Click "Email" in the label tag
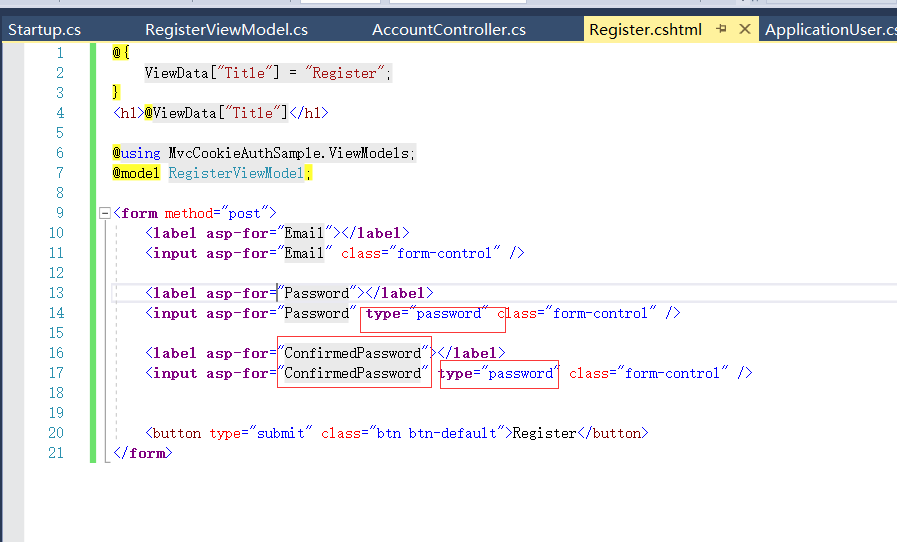897x542 pixels. coord(304,234)
